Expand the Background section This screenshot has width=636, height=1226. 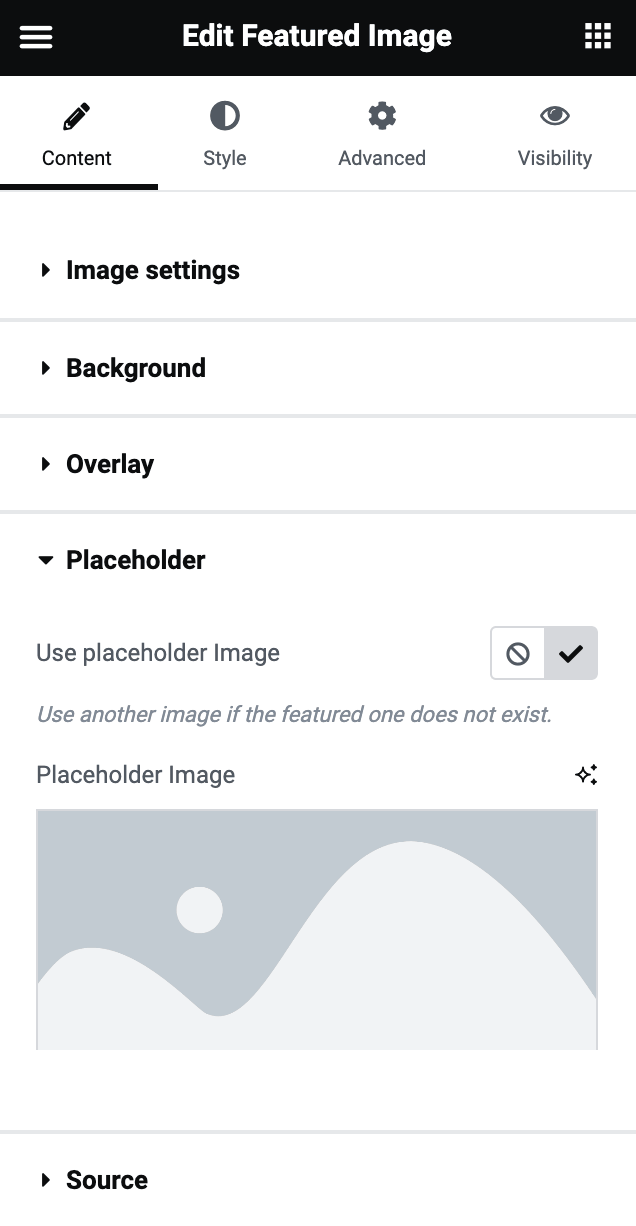tap(135, 368)
